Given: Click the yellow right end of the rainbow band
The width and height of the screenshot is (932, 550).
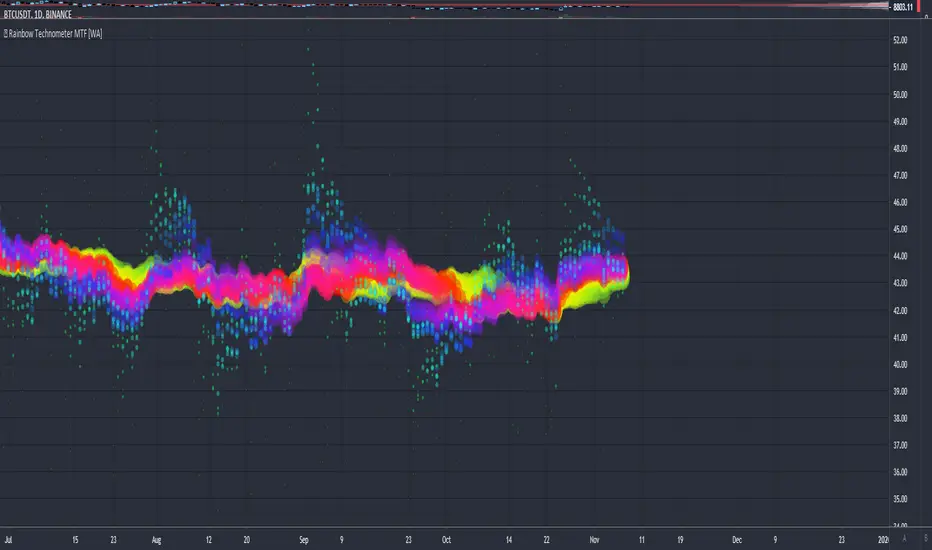Looking at the screenshot, I should pyautogui.click(x=622, y=280).
